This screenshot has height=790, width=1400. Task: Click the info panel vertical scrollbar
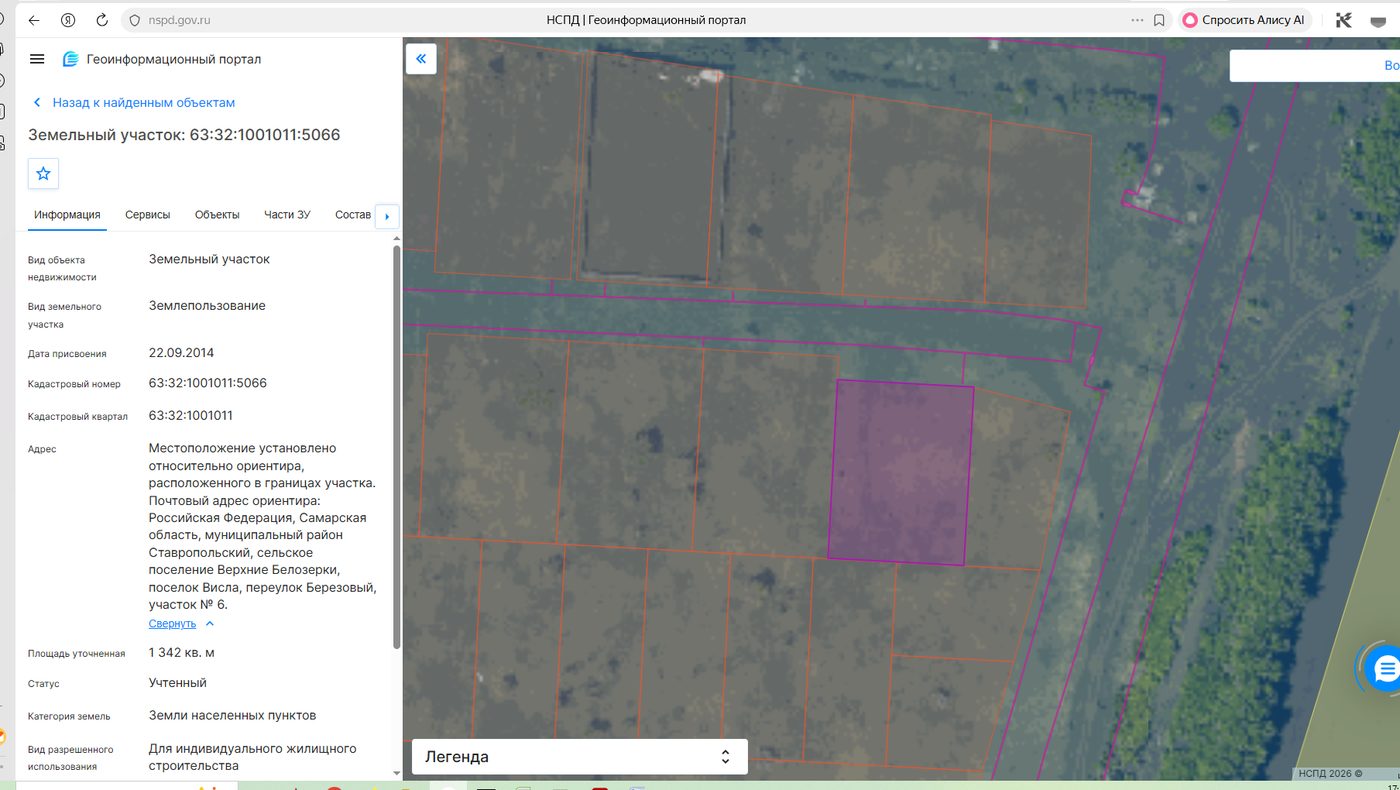(x=397, y=445)
